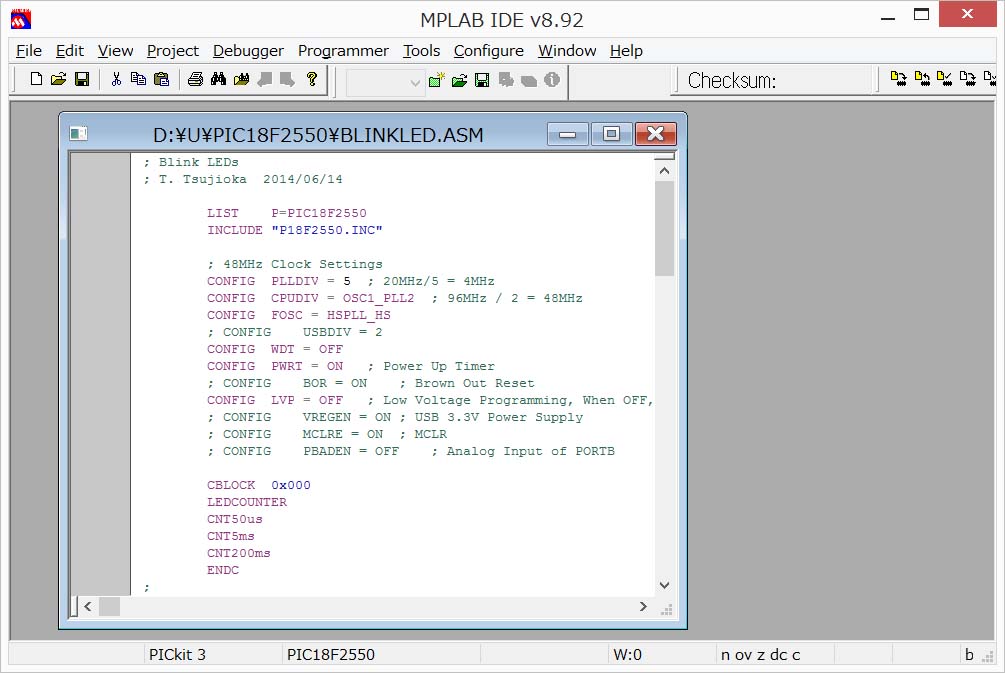
Task: Open the View menu
Action: [x=115, y=51]
